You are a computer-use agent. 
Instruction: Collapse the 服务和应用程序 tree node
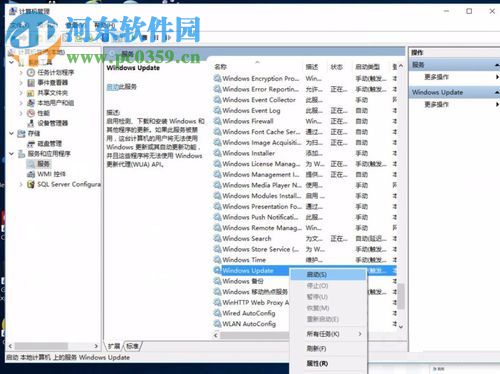click(x=12, y=154)
